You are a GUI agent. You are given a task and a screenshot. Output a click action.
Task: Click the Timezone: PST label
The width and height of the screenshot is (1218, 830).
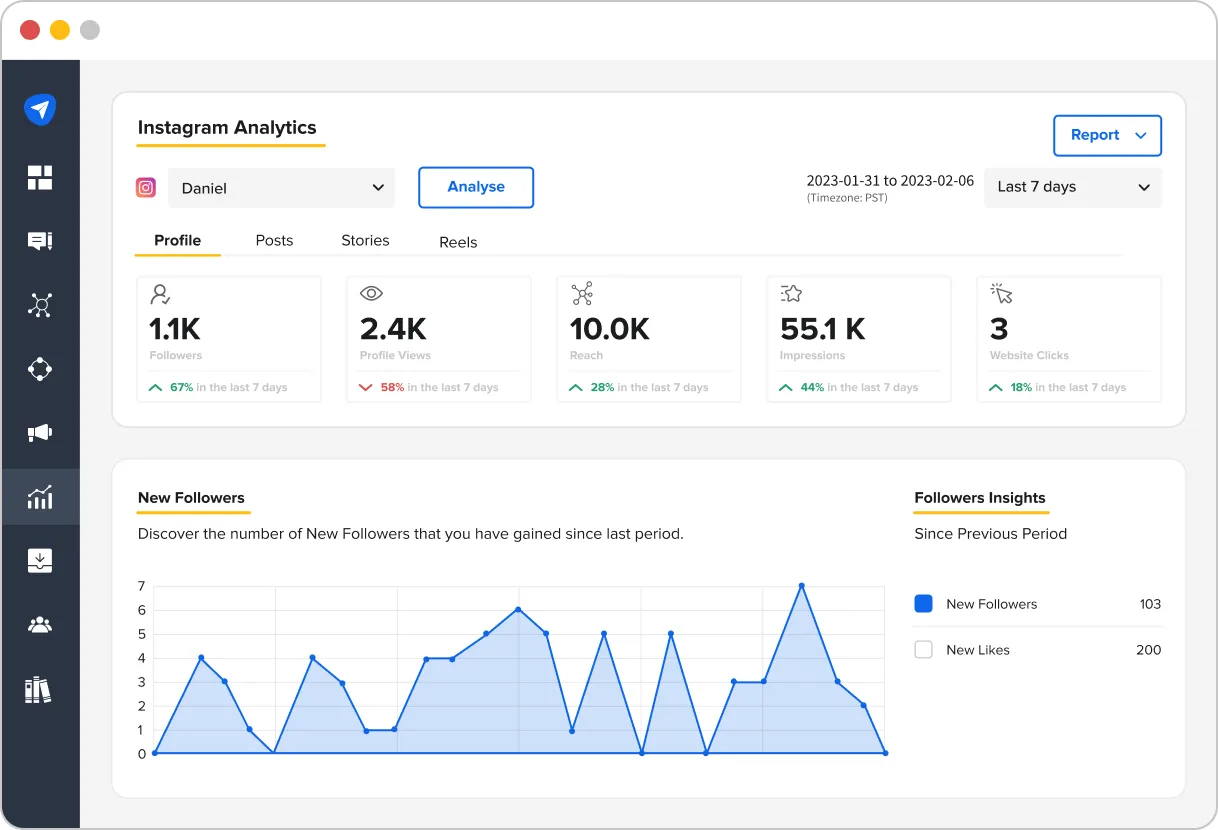pyautogui.click(x=847, y=198)
